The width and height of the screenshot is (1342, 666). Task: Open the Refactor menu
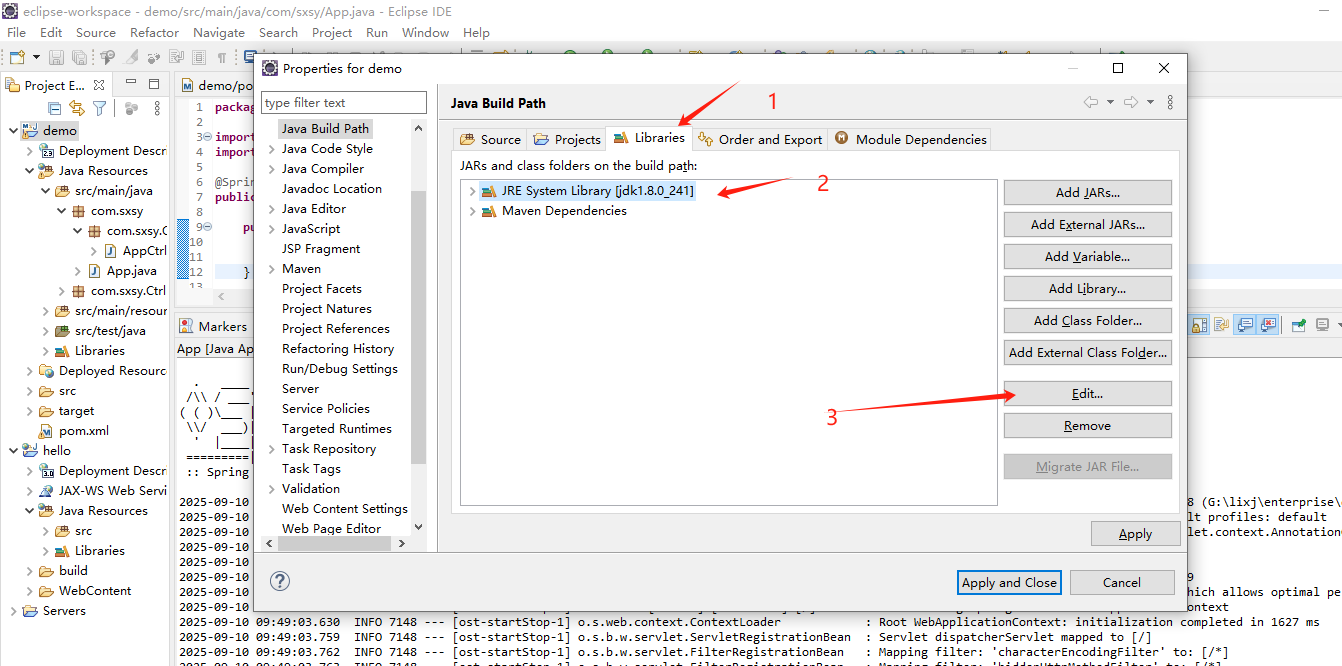[x=154, y=32]
